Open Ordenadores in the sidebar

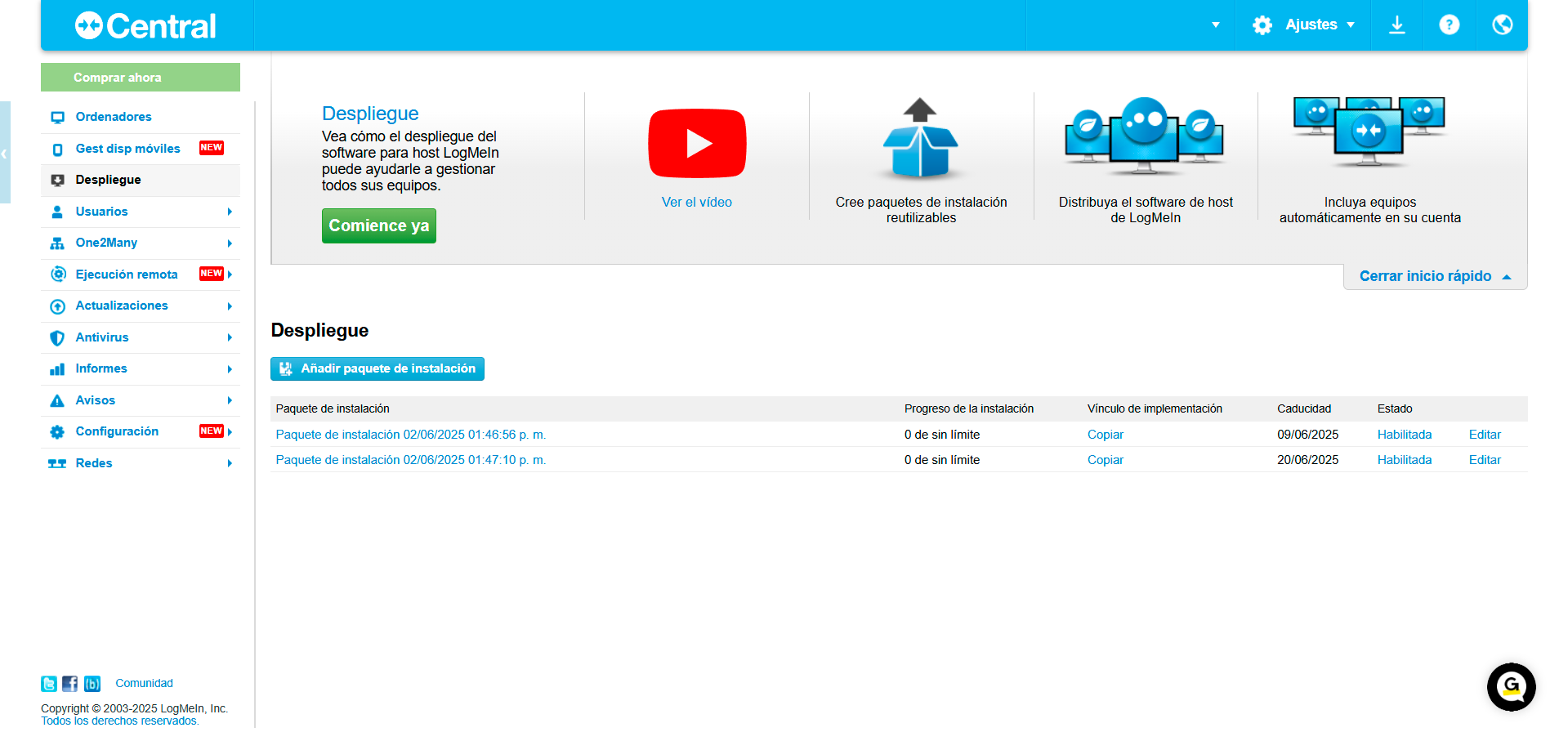click(x=114, y=117)
